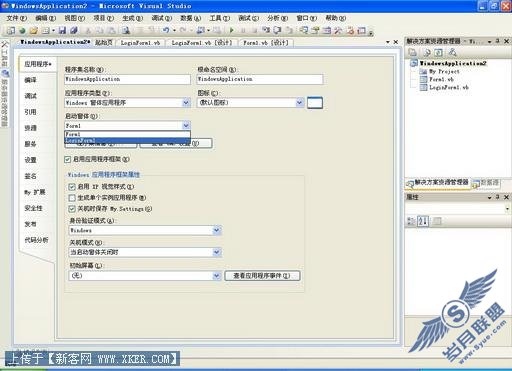Open the Security settings page
The width and height of the screenshot is (512, 371).
(33, 208)
